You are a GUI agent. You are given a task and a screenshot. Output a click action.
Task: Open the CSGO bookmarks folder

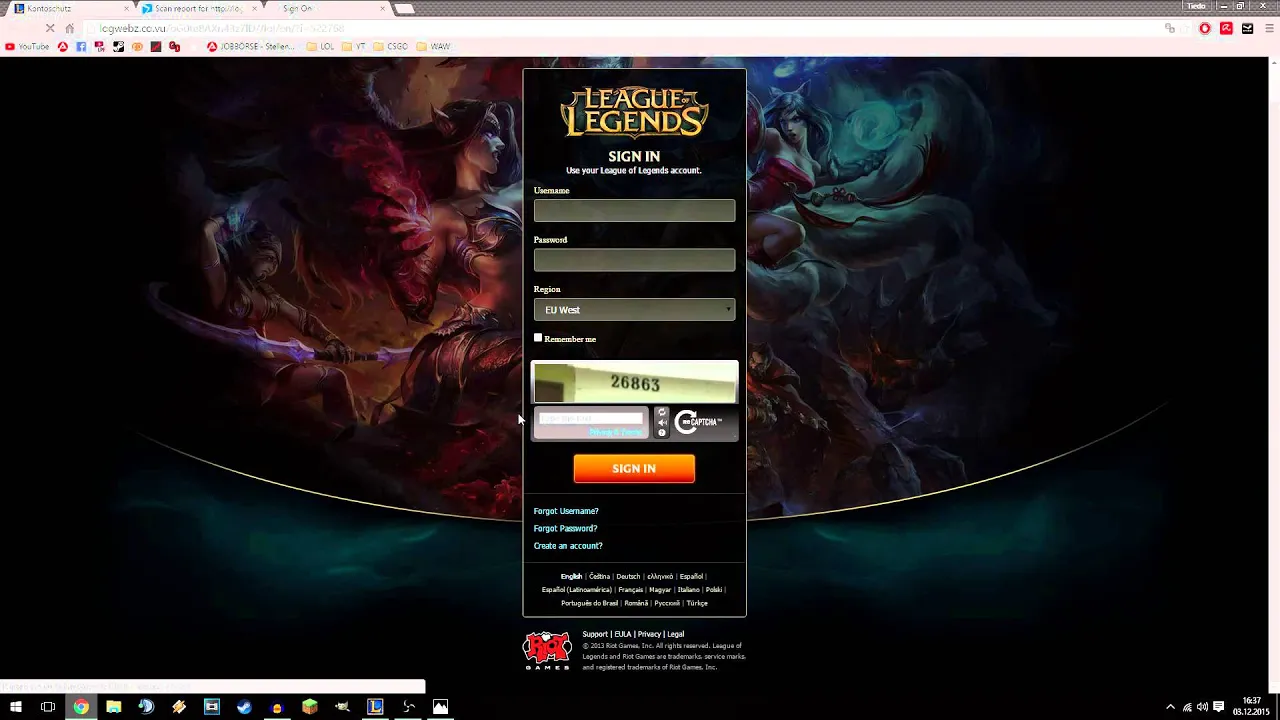coord(390,46)
